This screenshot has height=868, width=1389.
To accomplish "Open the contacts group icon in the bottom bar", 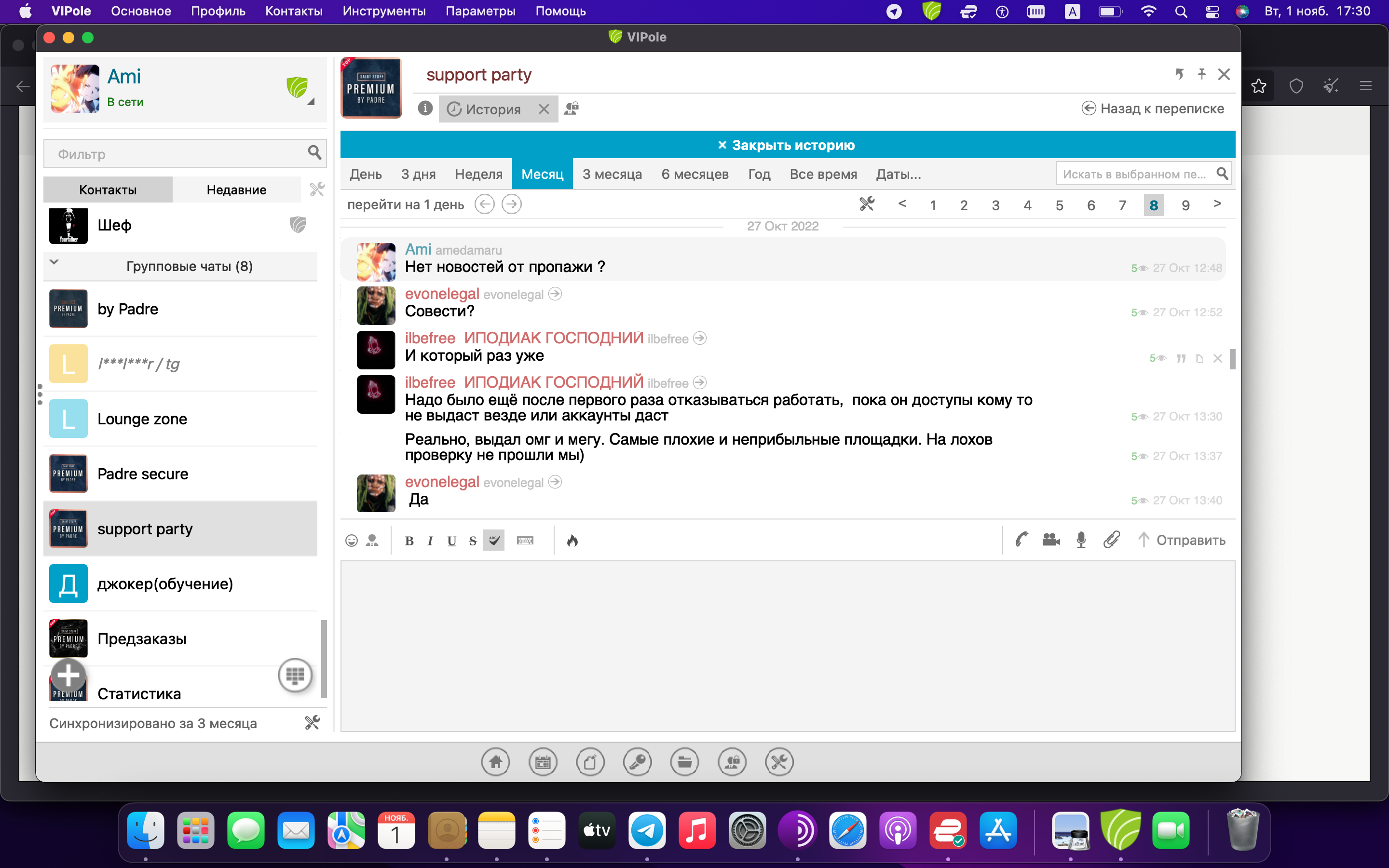I will (x=733, y=762).
